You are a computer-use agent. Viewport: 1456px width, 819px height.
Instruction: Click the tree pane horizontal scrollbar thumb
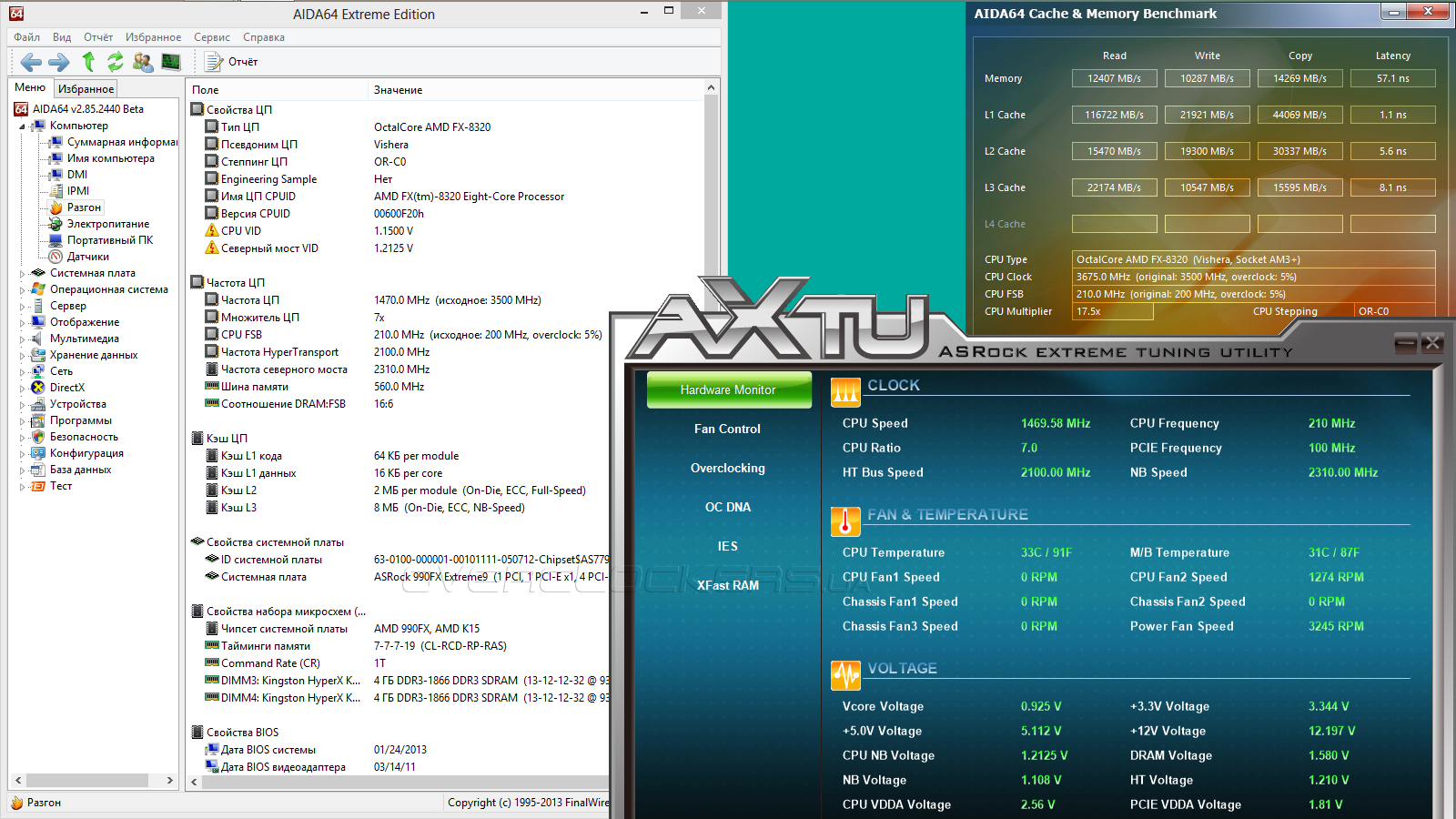coord(86,781)
